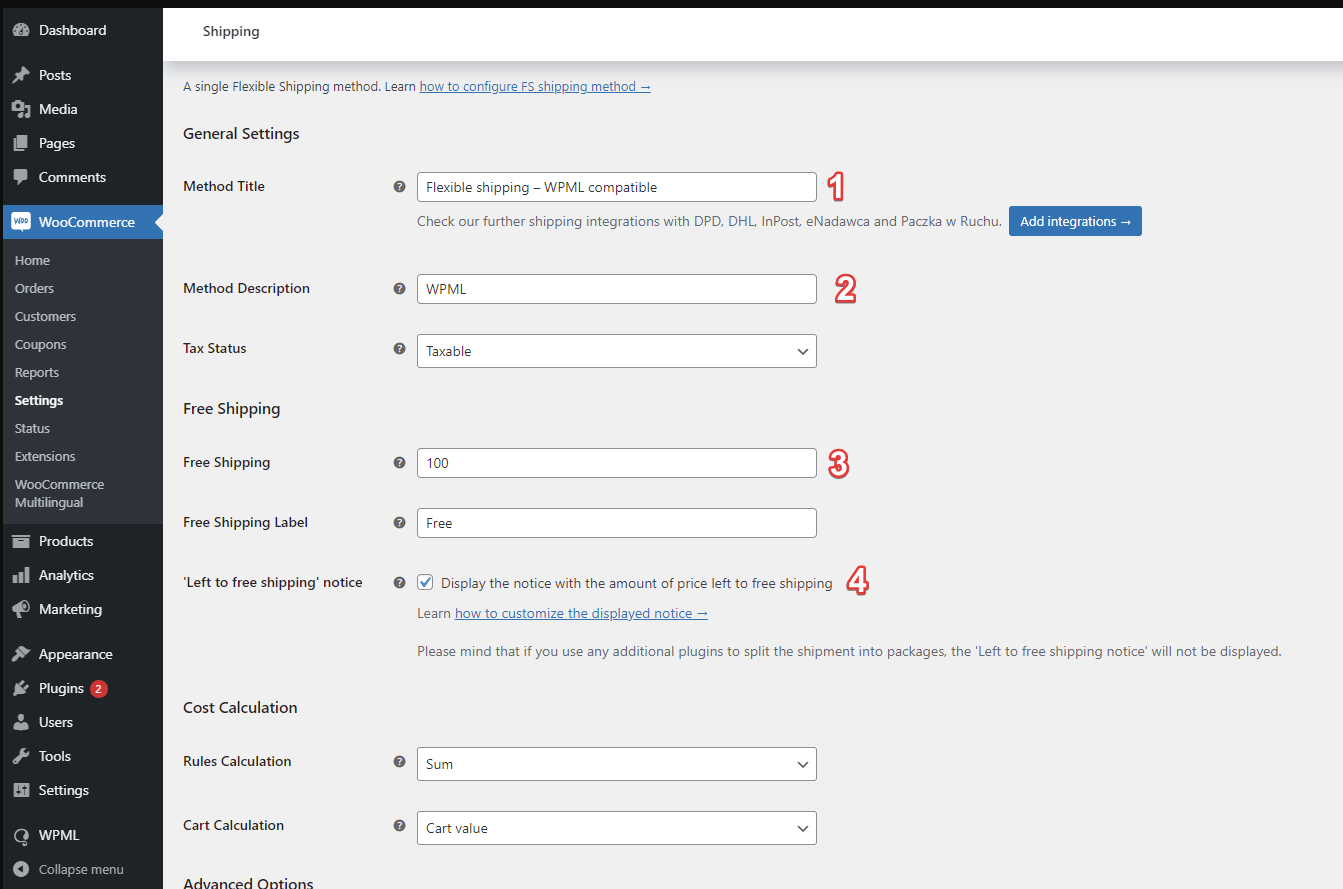This screenshot has height=889, width=1343.
Task: Open the Cart Calculation dropdown
Action: point(616,828)
